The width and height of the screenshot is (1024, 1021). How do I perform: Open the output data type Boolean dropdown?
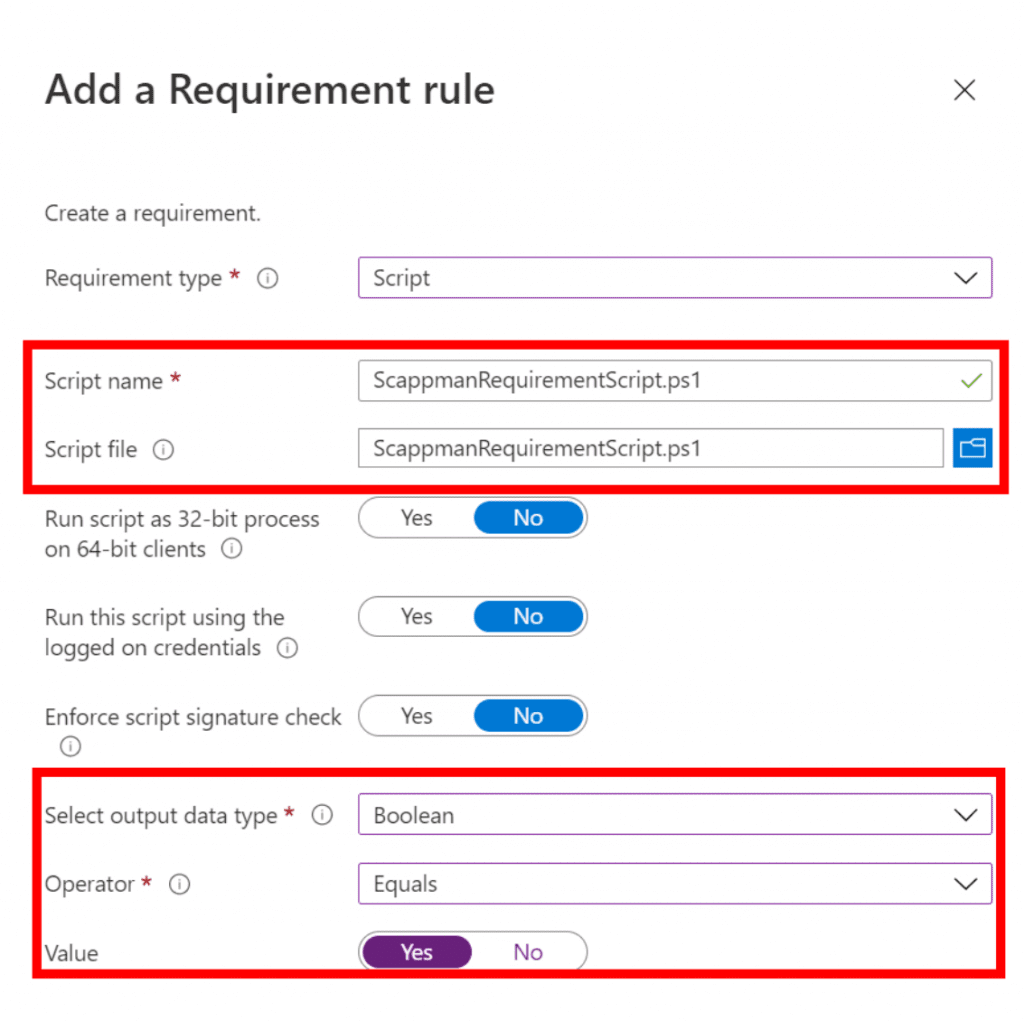coord(675,815)
